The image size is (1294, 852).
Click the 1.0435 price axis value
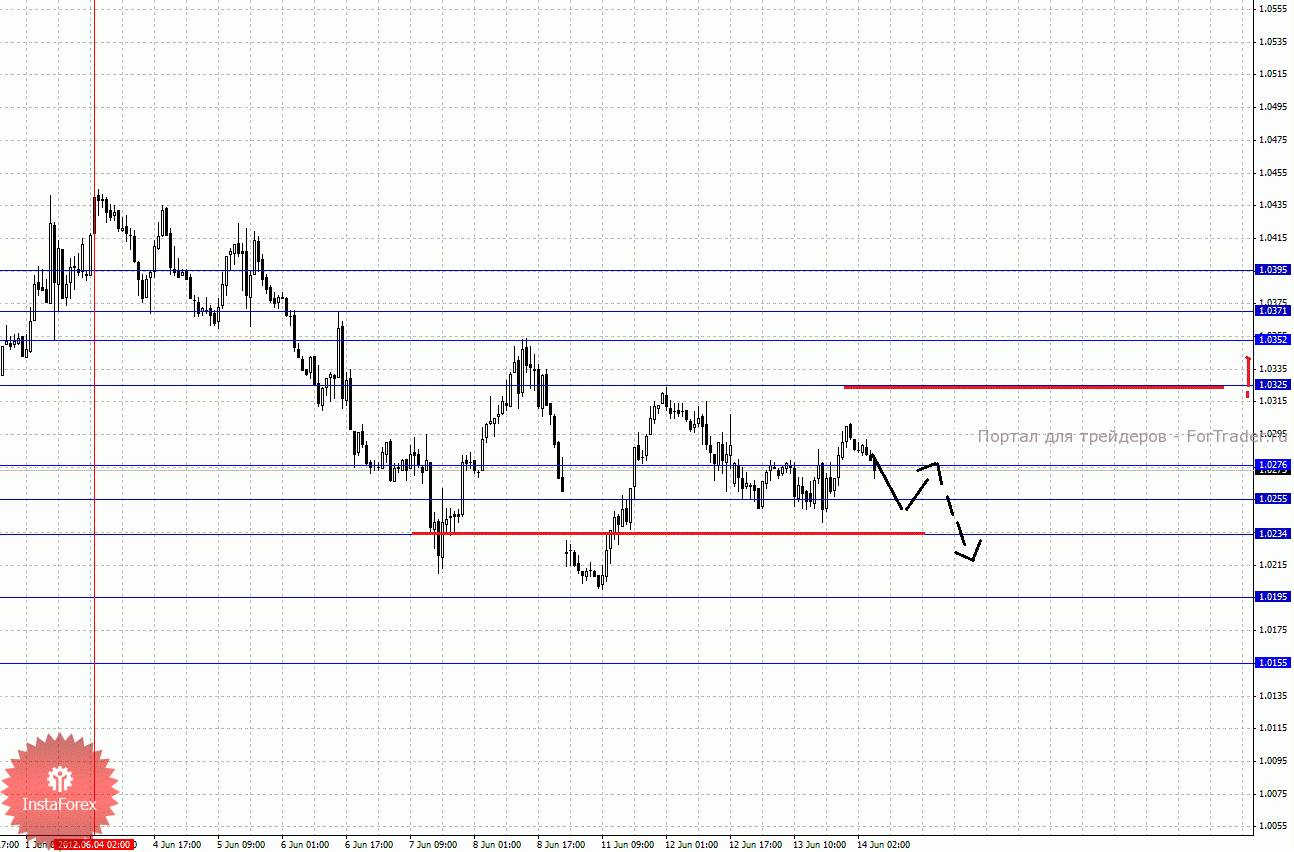[x=1273, y=205]
